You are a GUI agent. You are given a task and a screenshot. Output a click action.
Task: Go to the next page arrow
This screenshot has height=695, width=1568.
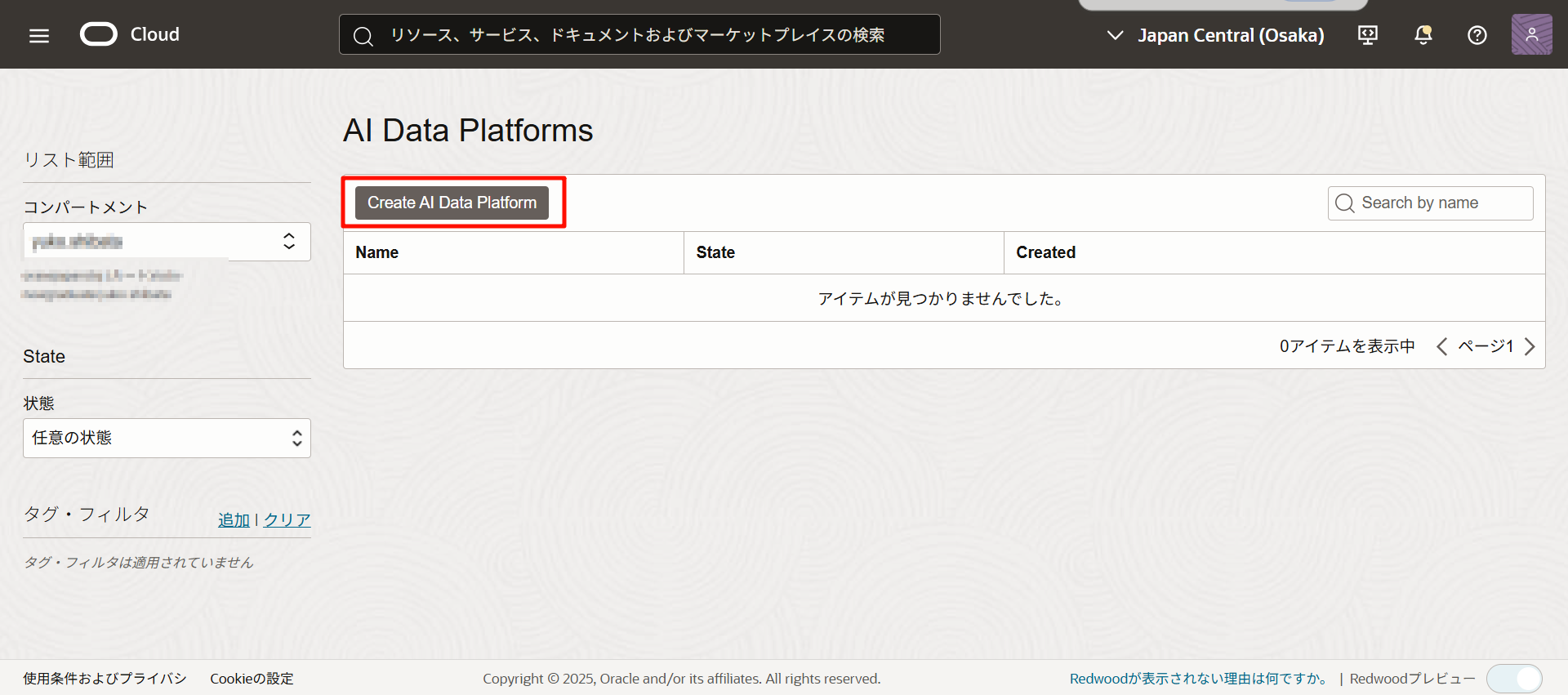1530,346
